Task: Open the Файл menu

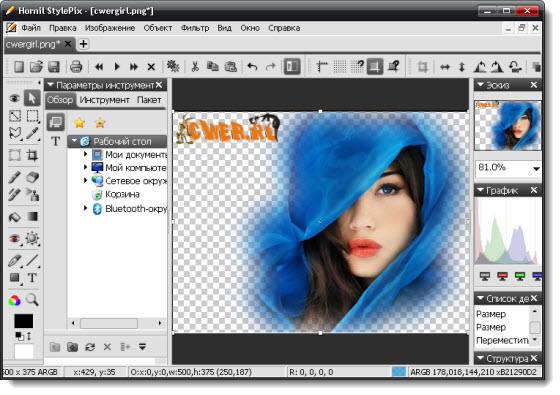Action: coord(31,28)
